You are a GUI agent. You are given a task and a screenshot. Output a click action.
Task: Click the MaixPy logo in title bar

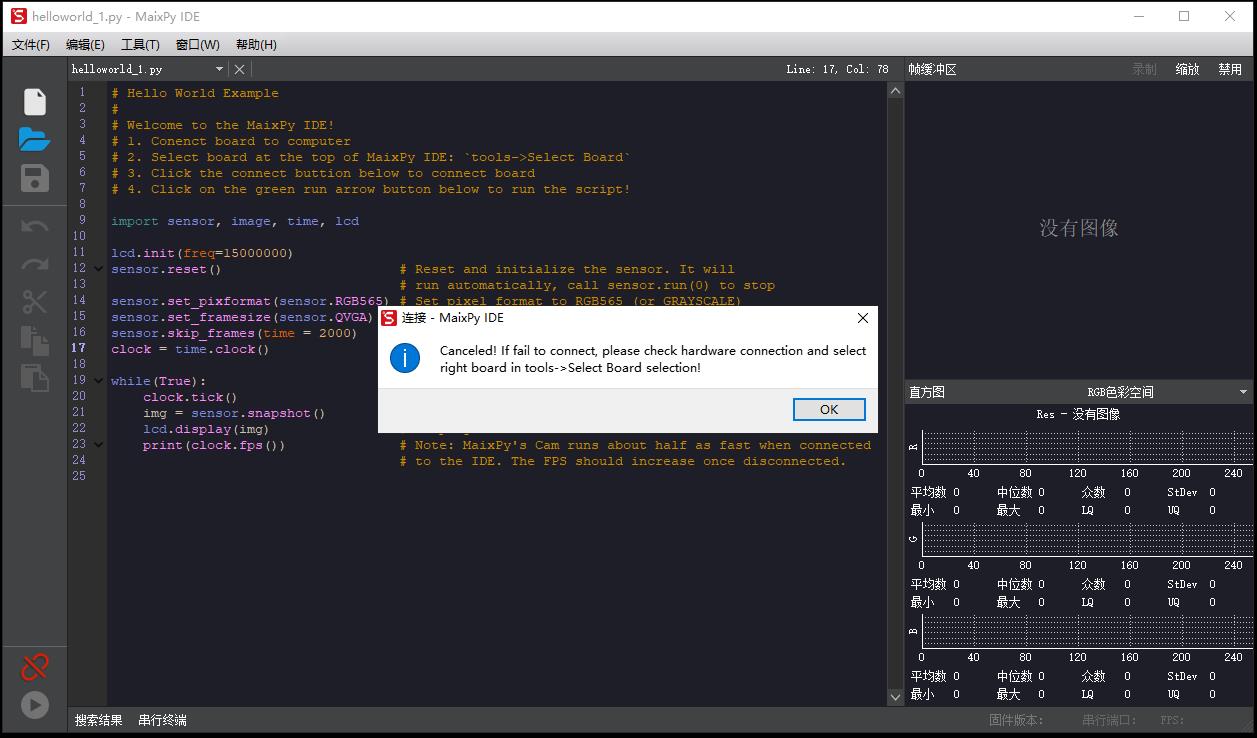(18, 16)
